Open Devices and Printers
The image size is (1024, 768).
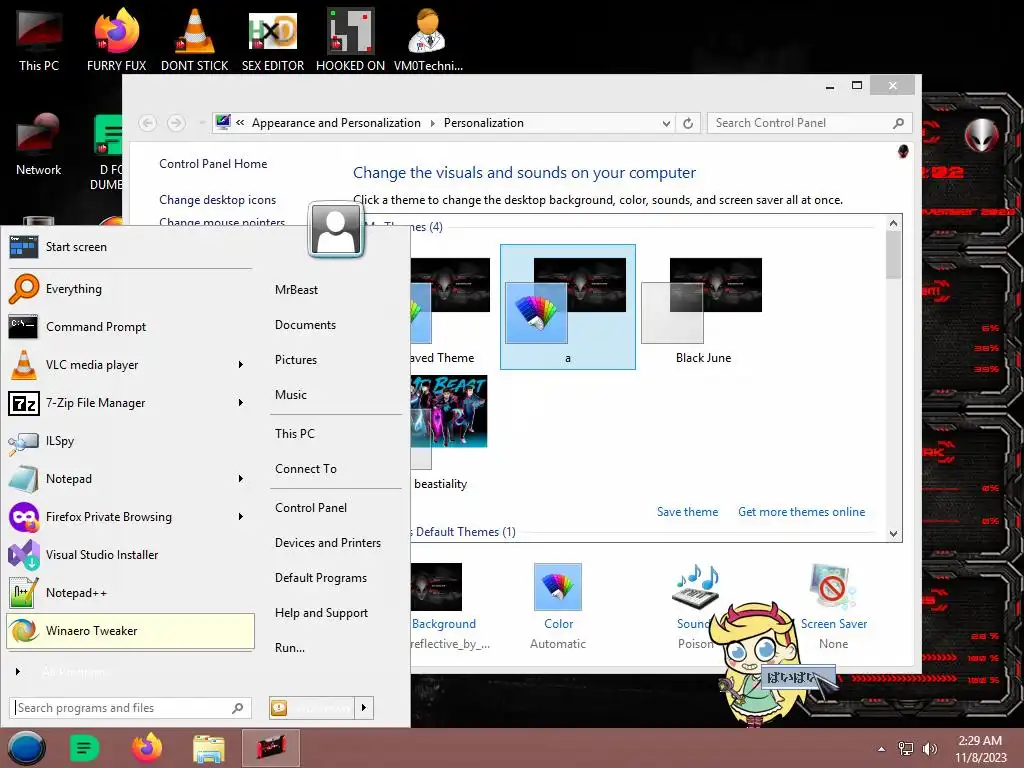(328, 543)
